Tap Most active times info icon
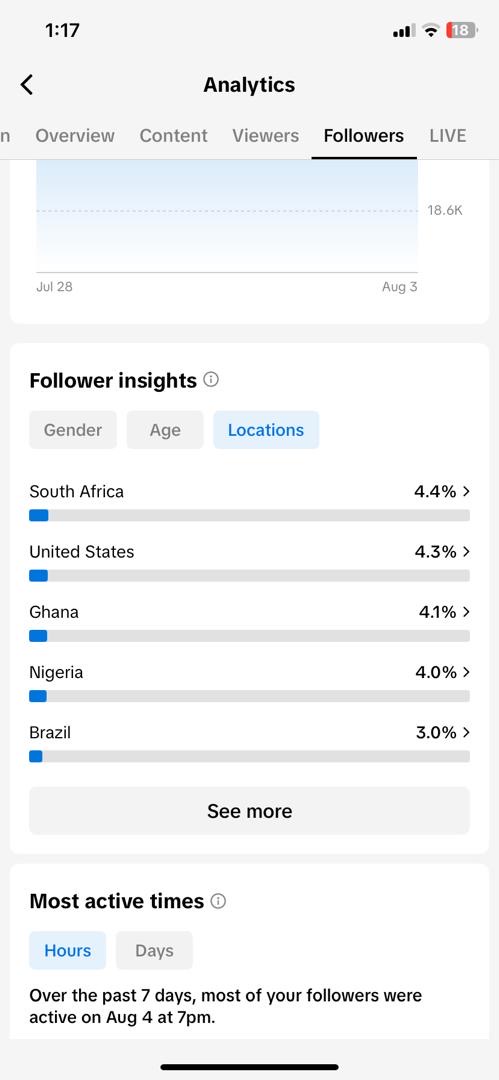 (218, 901)
